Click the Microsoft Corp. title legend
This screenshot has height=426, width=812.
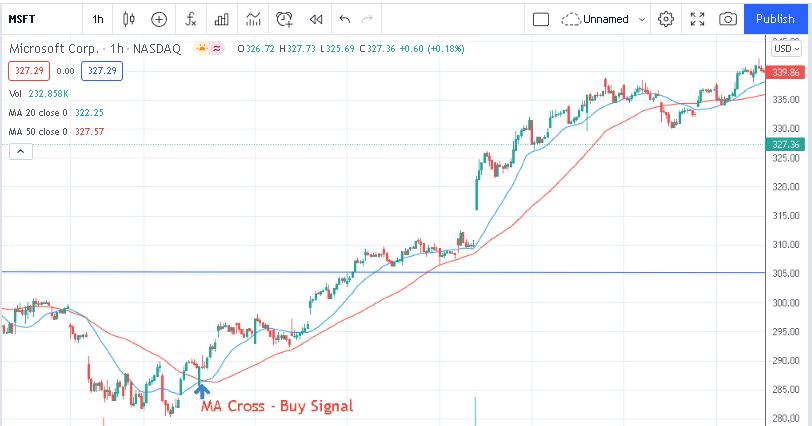pyautogui.click(x=54, y=49)
